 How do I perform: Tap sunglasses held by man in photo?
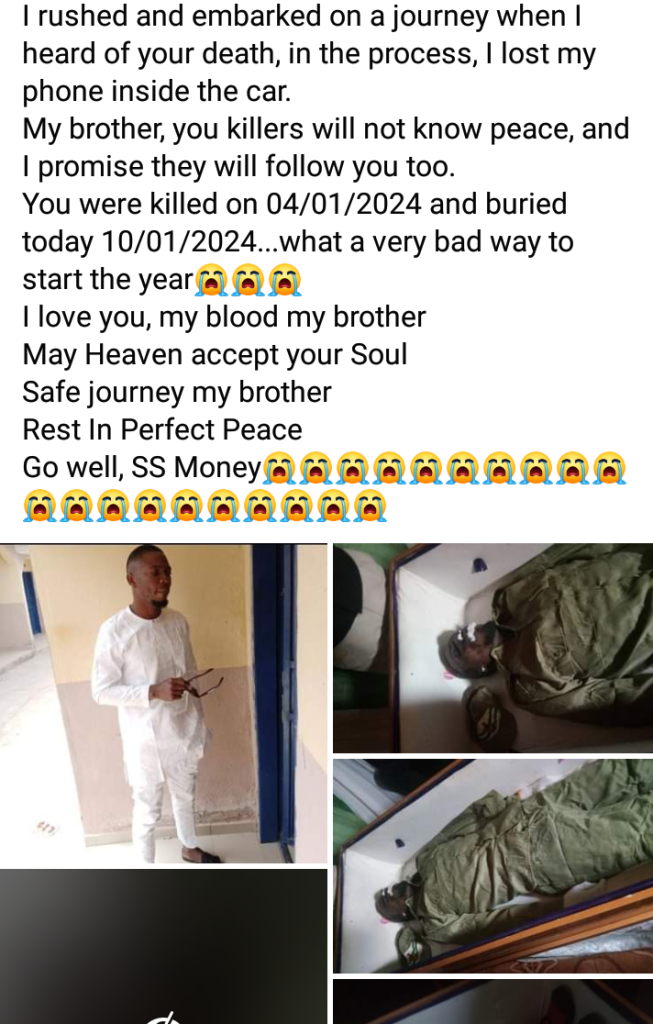202,682
